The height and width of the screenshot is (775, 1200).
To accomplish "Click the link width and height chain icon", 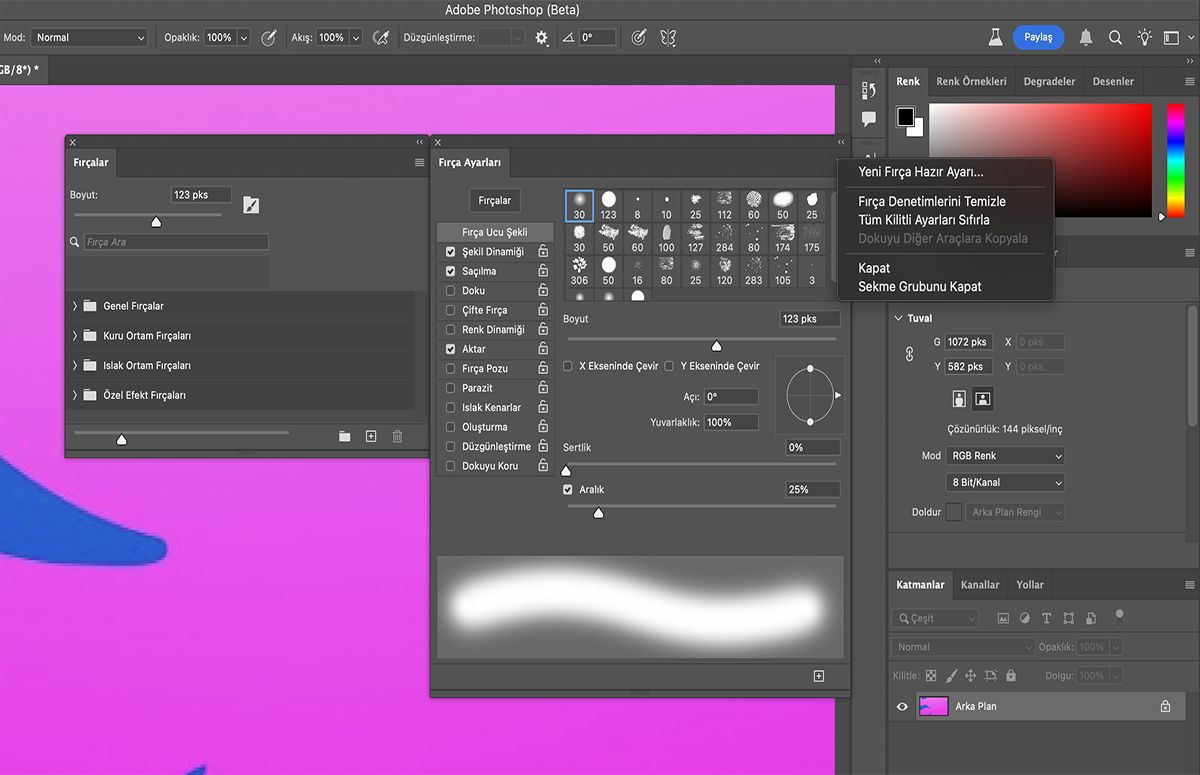I will coord(909,354).
